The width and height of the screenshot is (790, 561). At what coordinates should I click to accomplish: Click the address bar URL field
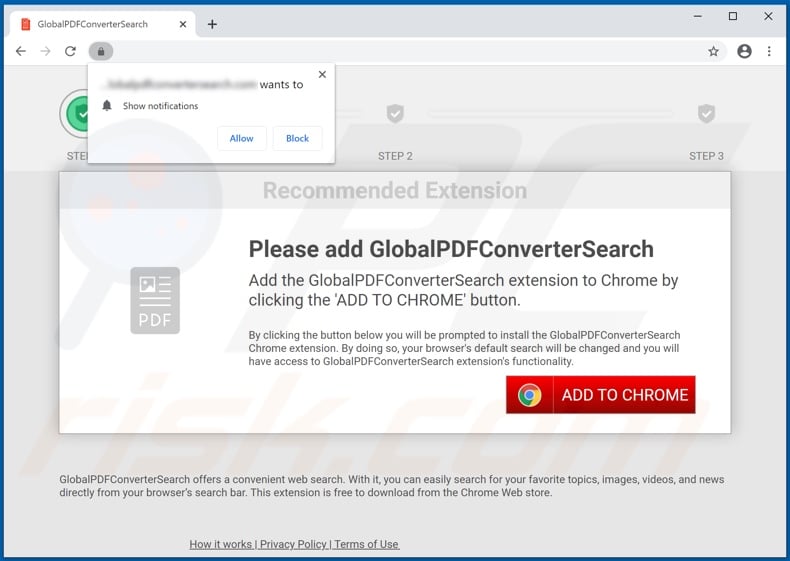(x=408, y=51)
